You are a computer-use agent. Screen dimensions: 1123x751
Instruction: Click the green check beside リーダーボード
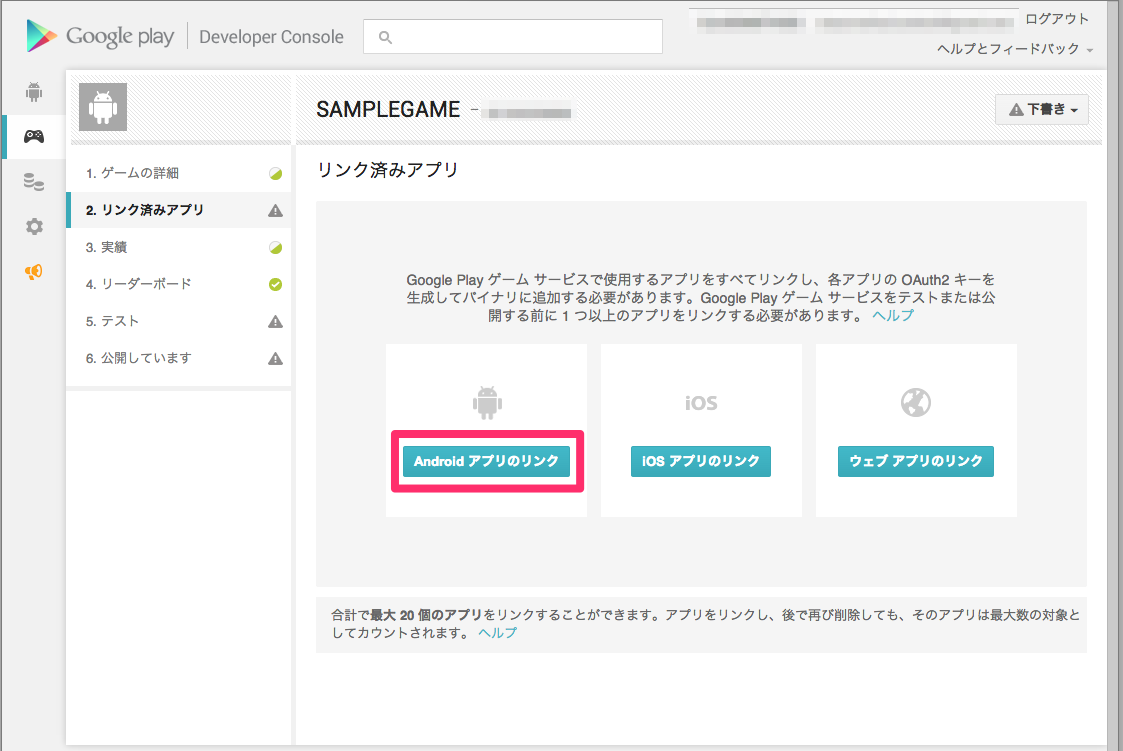275,283
